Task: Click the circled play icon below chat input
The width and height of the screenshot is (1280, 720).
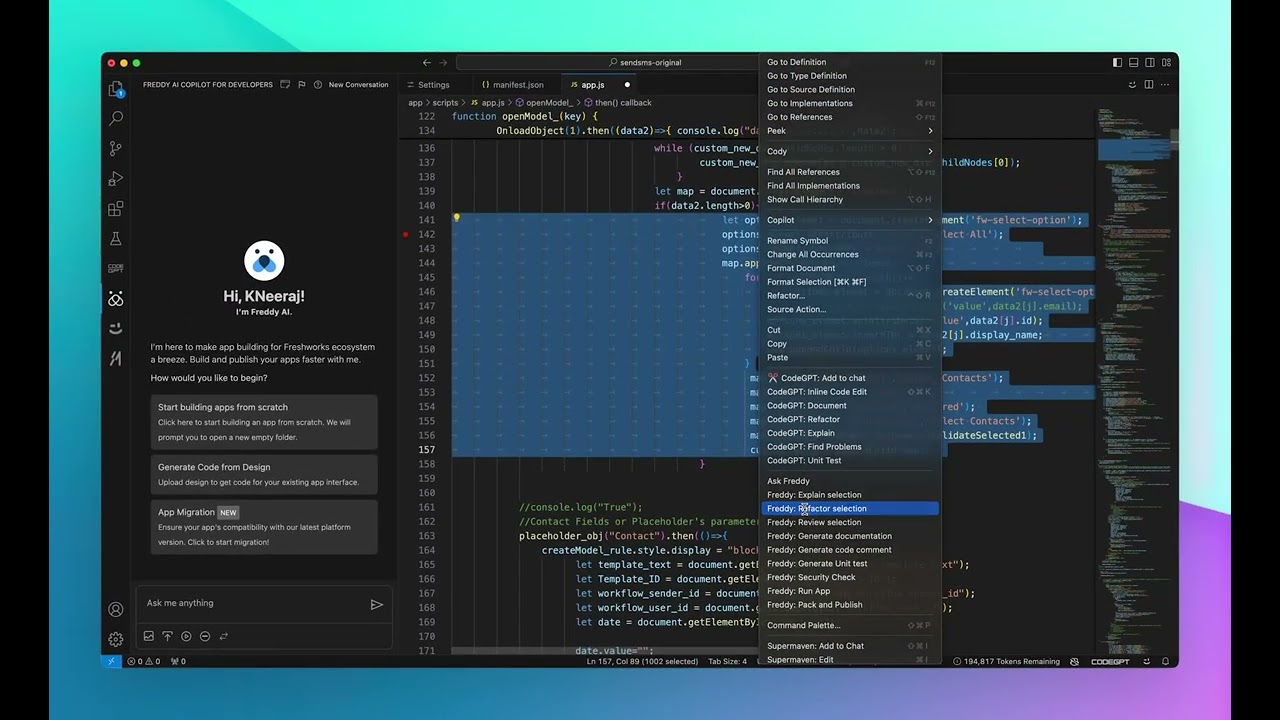Action: click(186, 636)
